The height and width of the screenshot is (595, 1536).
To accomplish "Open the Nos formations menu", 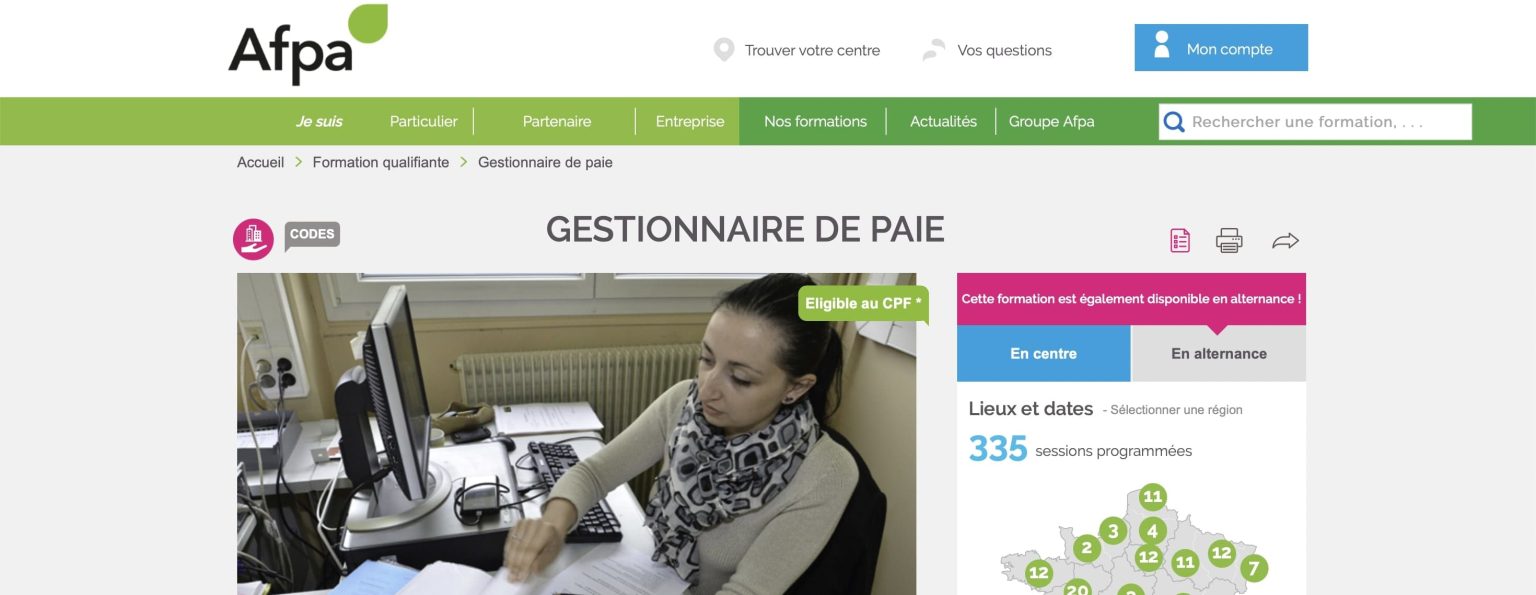I will coord(815,121).
